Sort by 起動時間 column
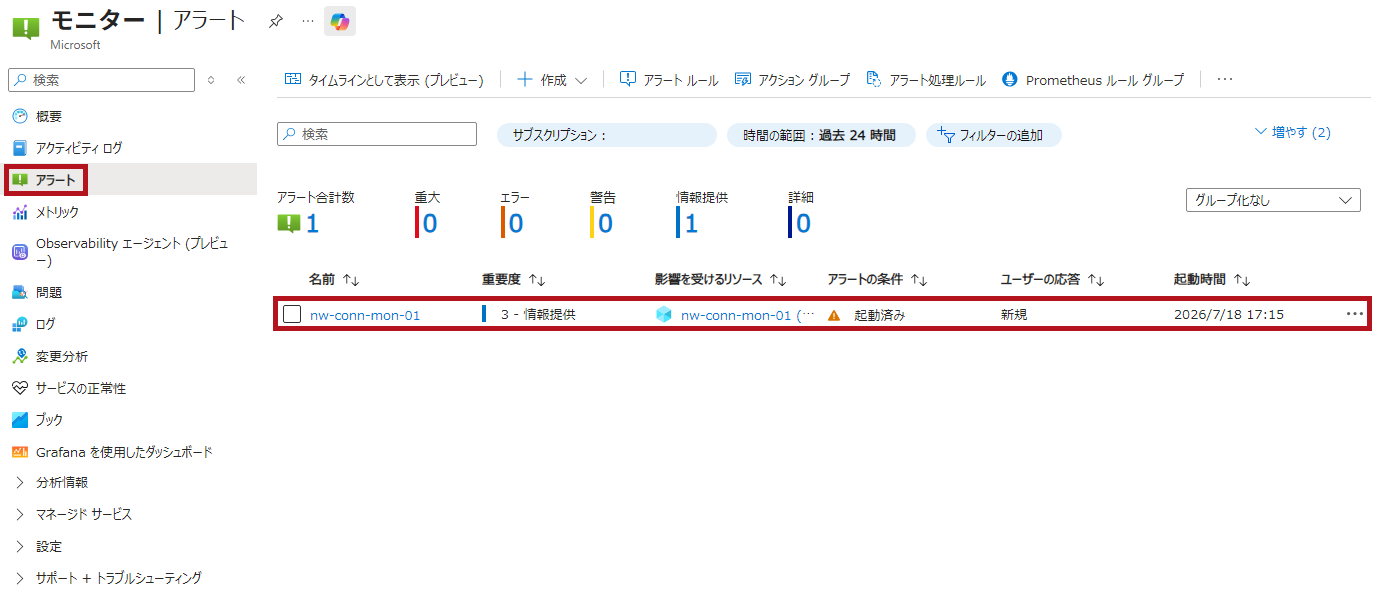The width and height of the screenshot is (1373, 596). click(x=1212, y=280)
